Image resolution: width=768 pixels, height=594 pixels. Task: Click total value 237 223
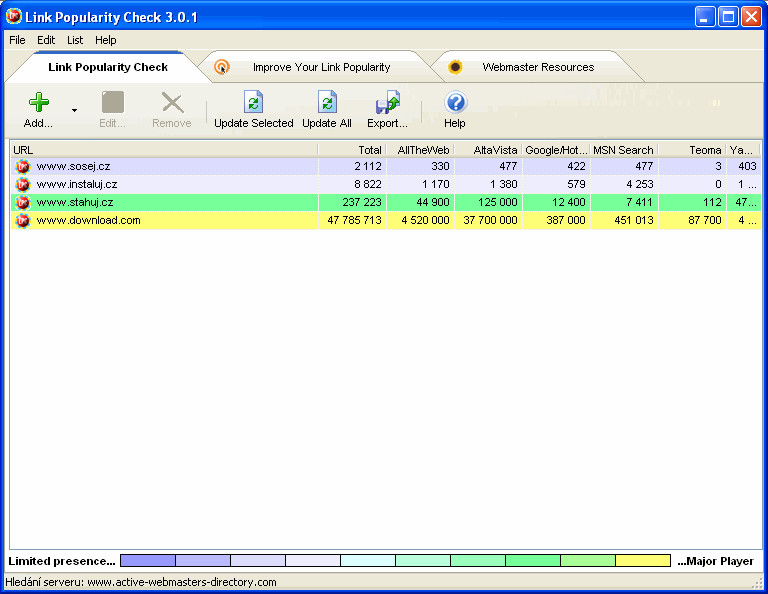coord(362,202)
